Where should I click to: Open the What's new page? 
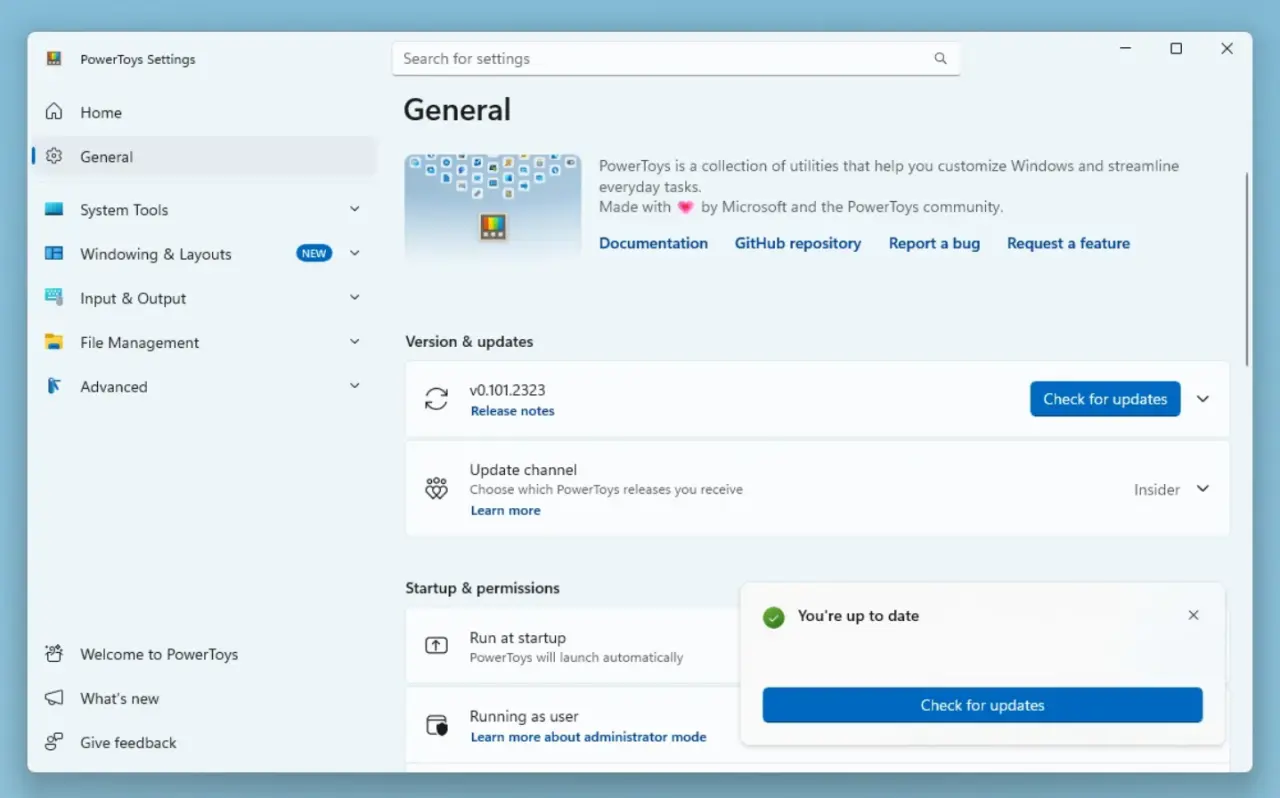click(205, 698)
